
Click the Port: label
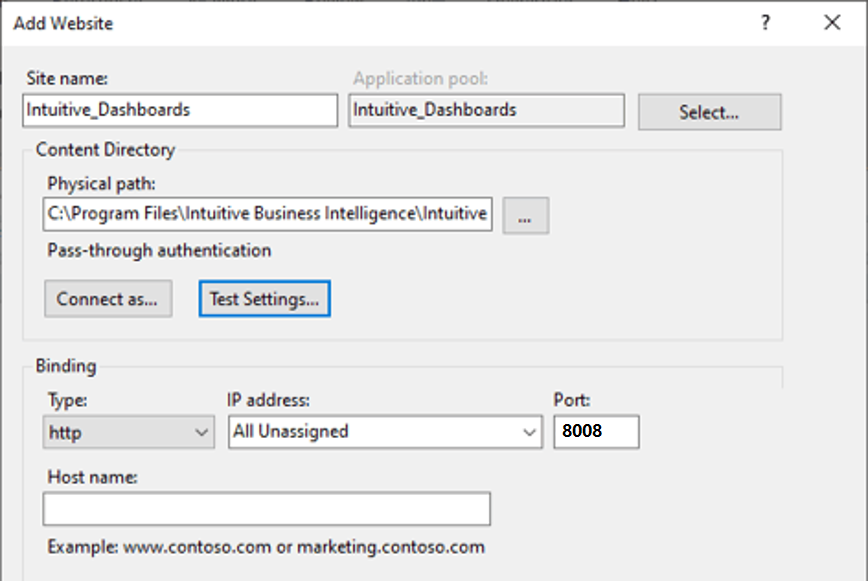[572, 400]
